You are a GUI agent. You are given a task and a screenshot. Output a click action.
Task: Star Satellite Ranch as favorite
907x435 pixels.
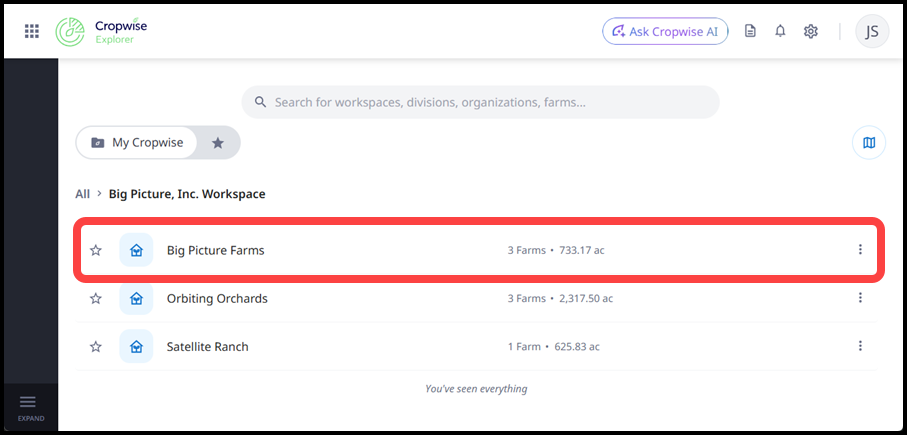click(95, 346)
